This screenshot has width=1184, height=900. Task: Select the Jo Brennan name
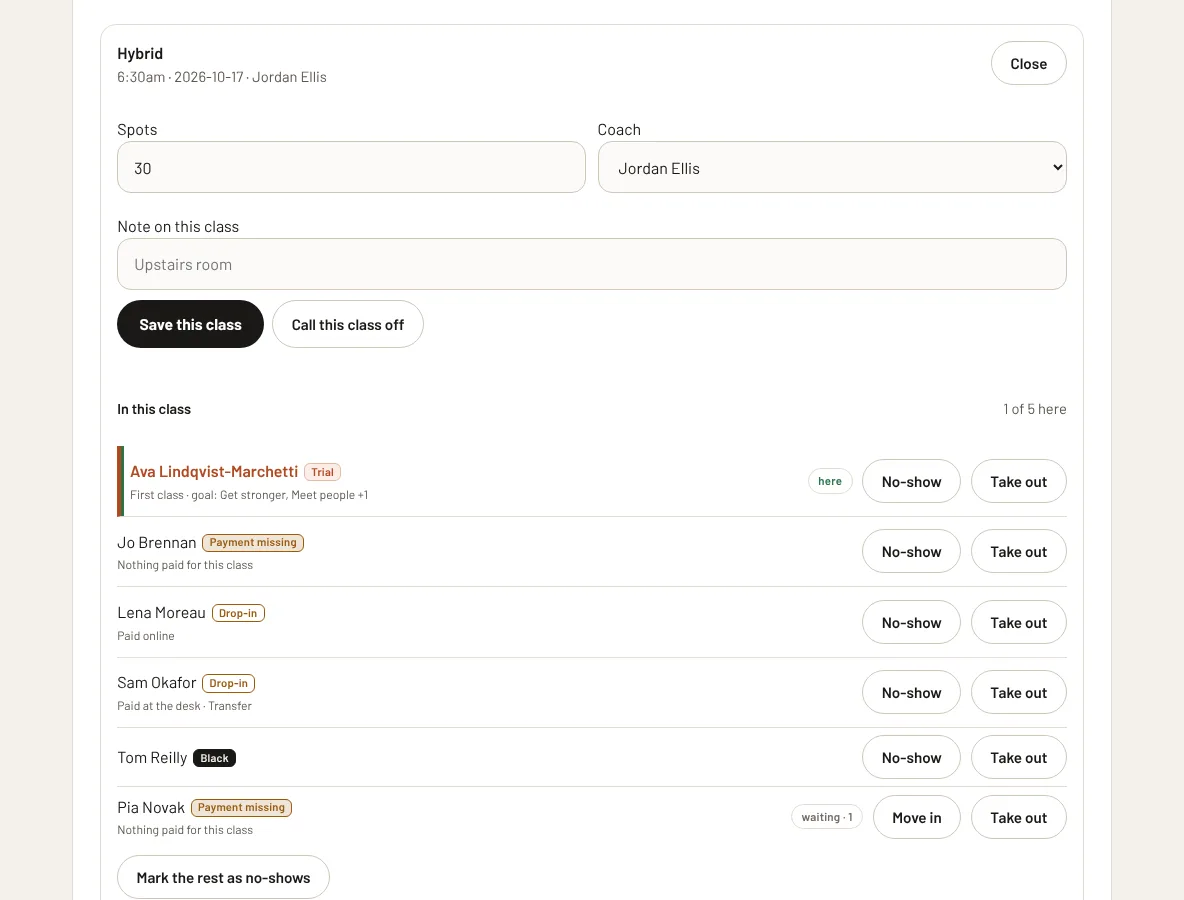point(156,542)
